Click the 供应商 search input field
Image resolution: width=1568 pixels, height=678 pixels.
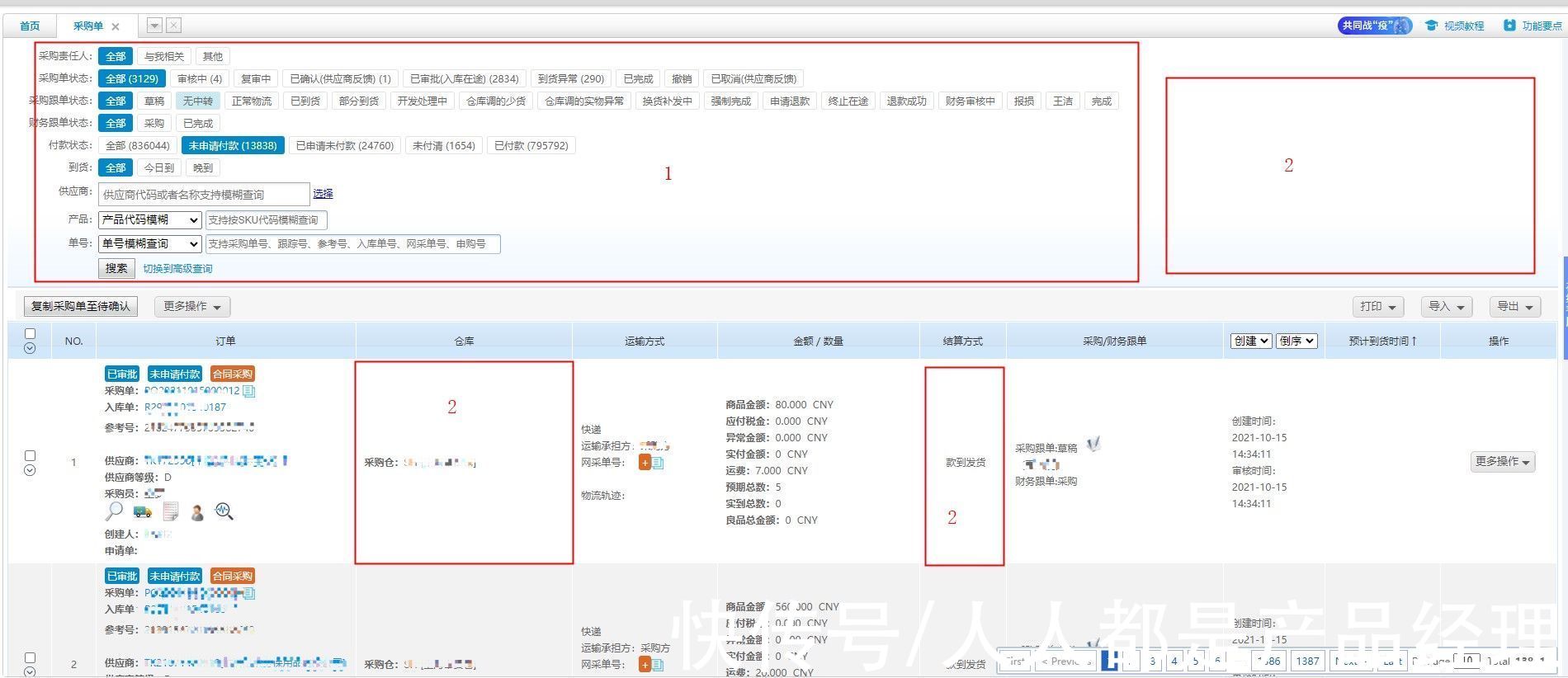click(x=204, y=195)
